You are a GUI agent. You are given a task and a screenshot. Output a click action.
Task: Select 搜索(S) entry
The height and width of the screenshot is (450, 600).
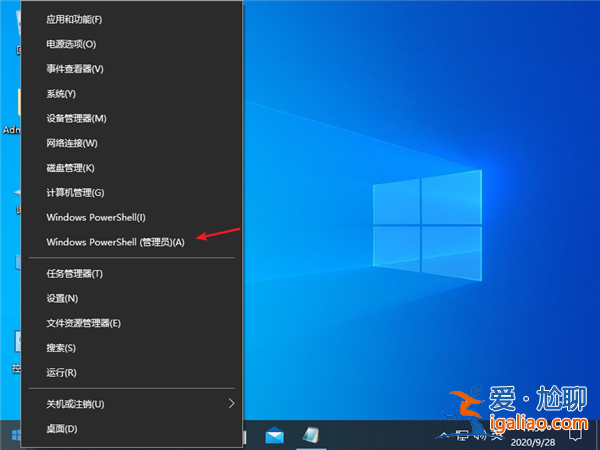pos(131,348)
